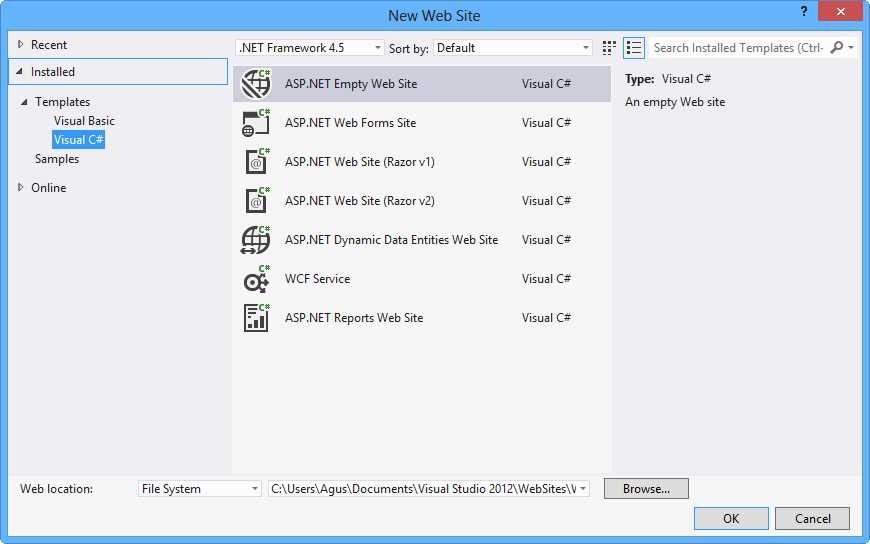Collapse the Installed section

[19, 72]
